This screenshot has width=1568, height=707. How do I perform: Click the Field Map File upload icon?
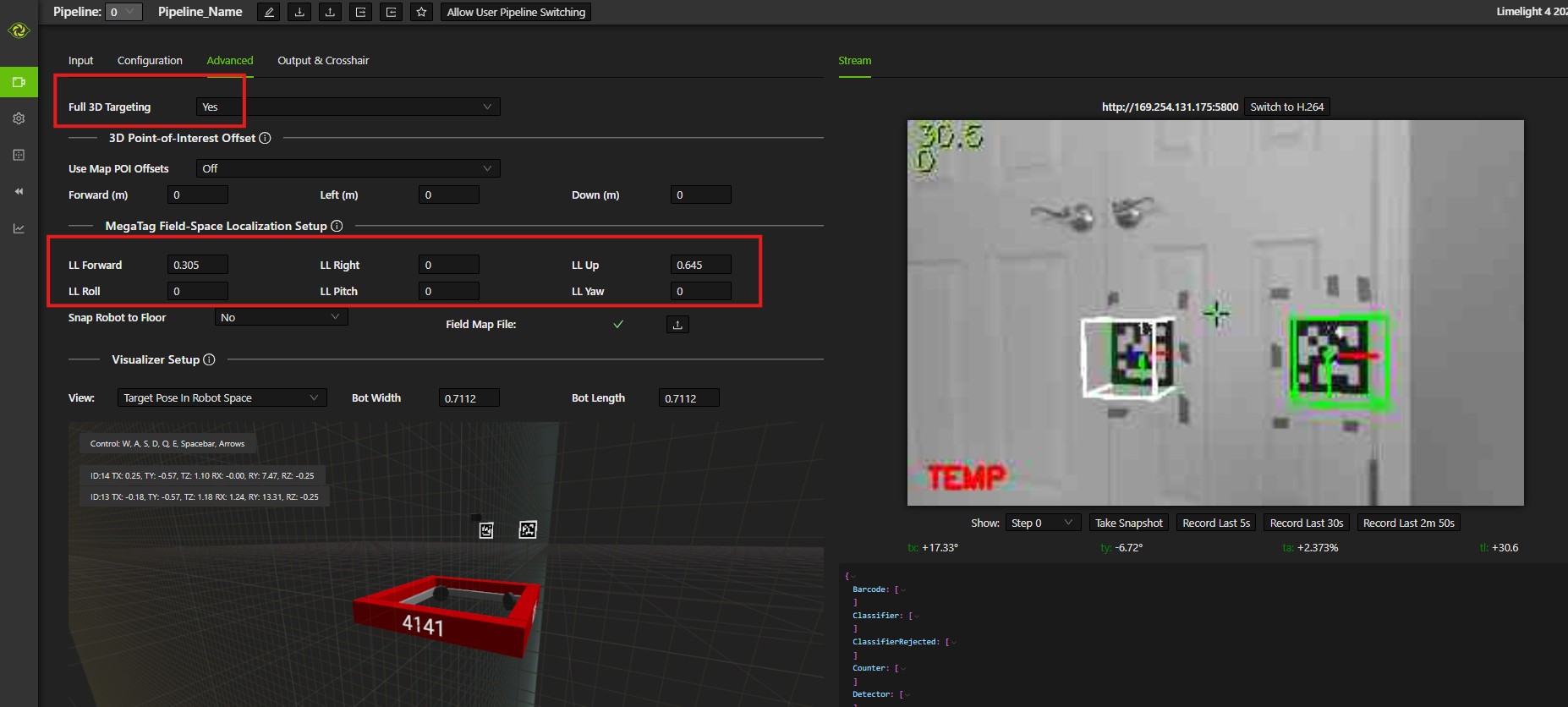click(x=677, y=325)
